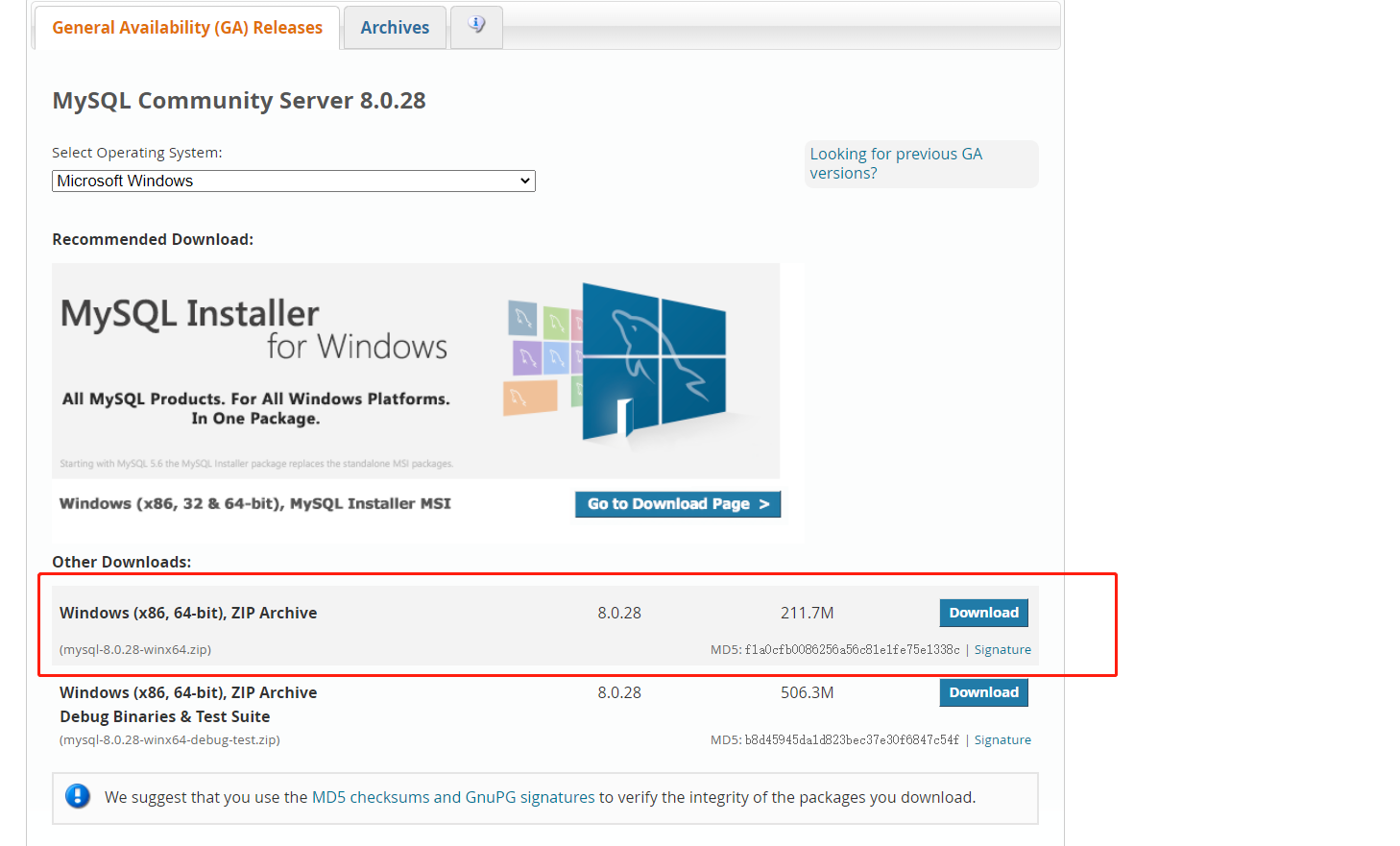Click the MySQL Installer for Windows banner

pos(416,371)
